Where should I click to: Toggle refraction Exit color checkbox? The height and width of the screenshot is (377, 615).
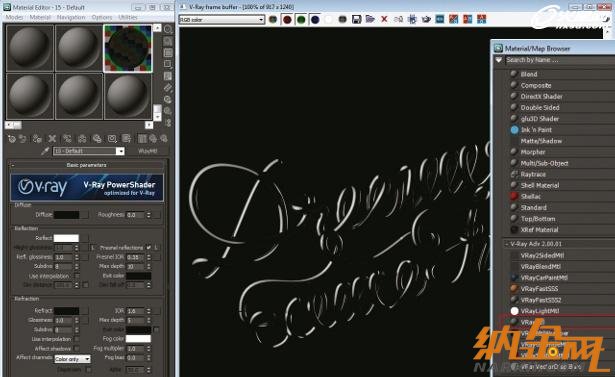(156, 330)
